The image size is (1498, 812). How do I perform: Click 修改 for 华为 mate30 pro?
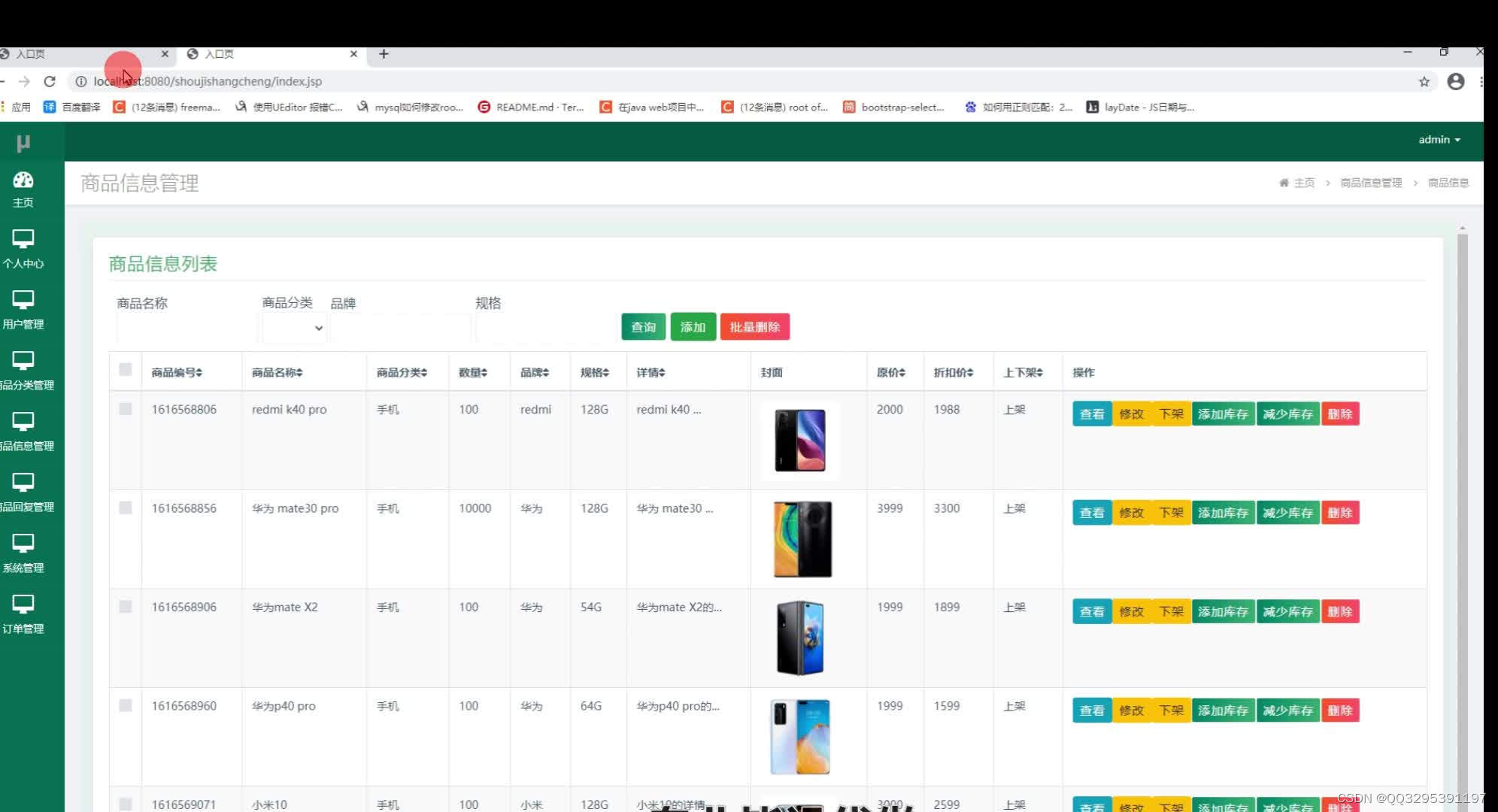[1131, 513]
